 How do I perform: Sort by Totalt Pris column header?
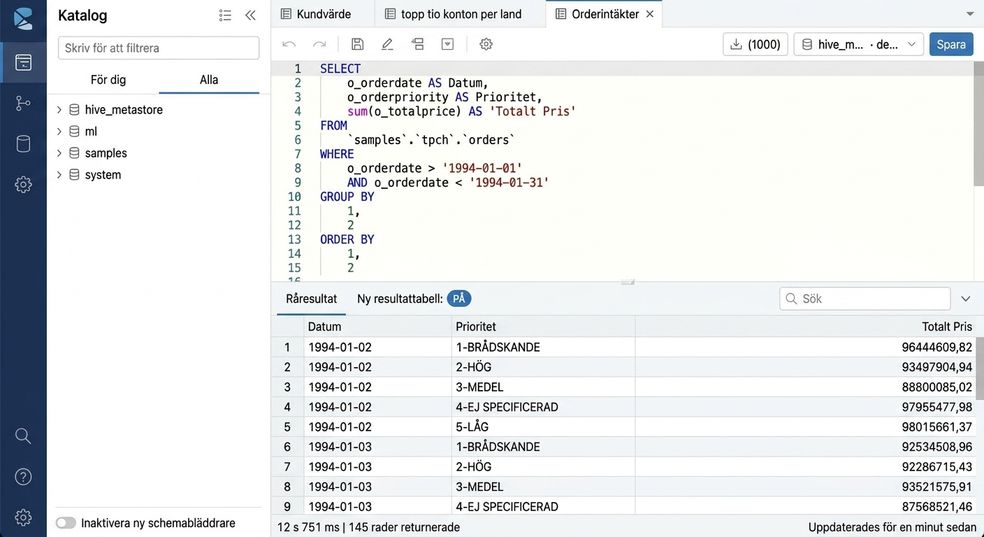806,326
